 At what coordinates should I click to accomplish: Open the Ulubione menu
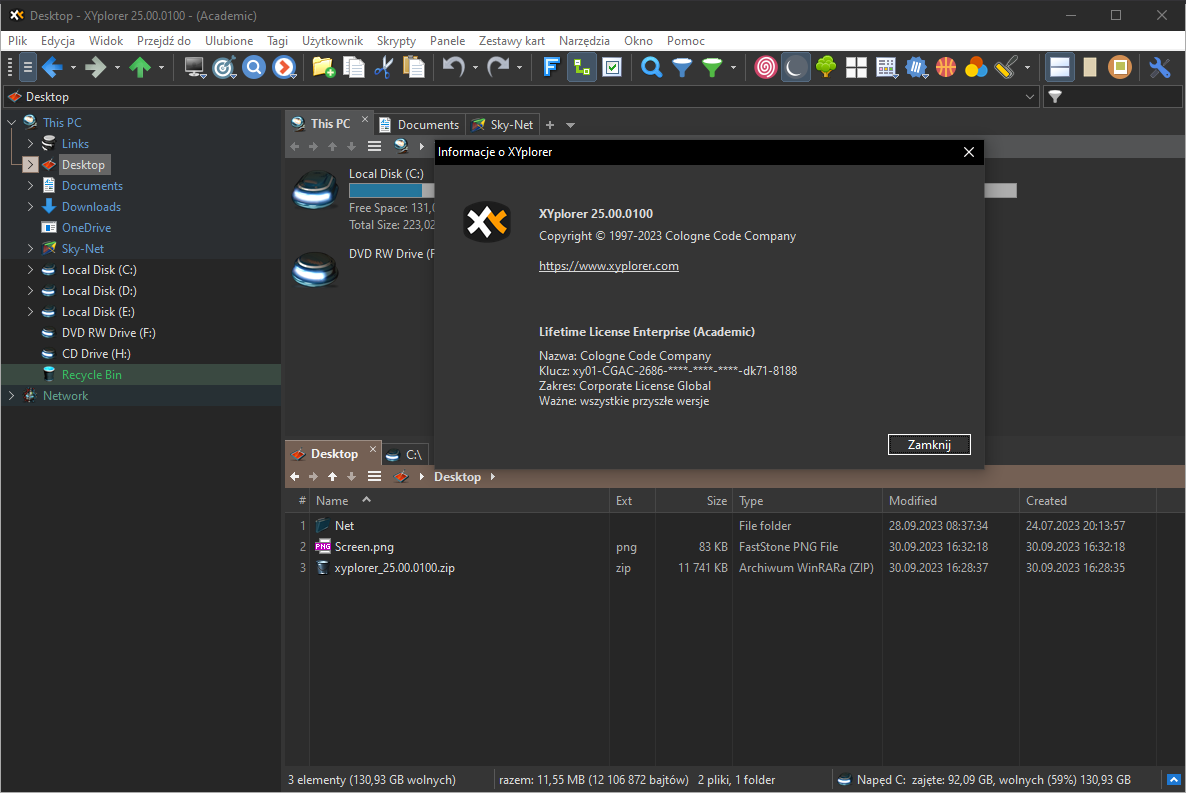coord(229,41)
